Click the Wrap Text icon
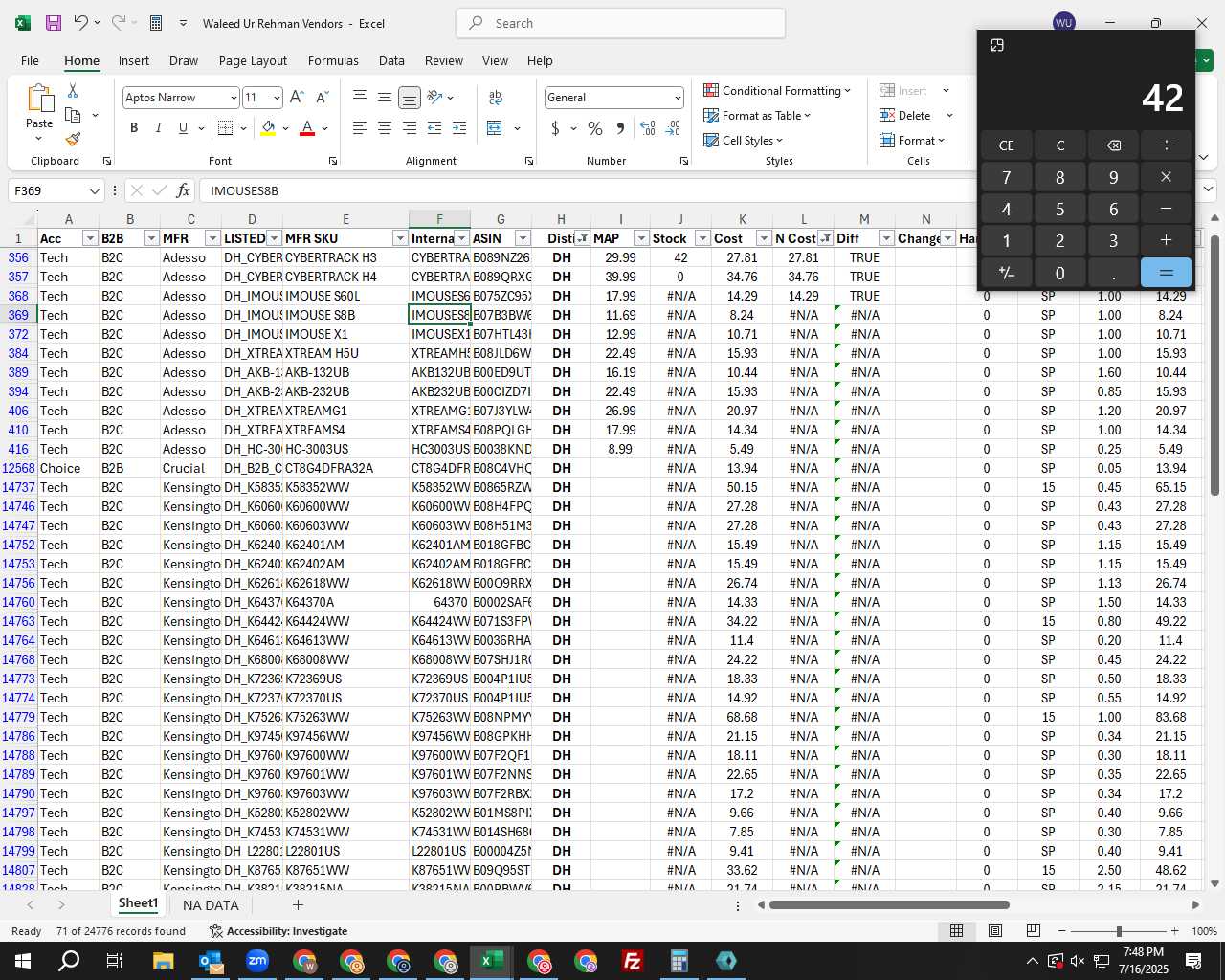Viewport: 1225px width, 980px height. (x=496, y=98)
